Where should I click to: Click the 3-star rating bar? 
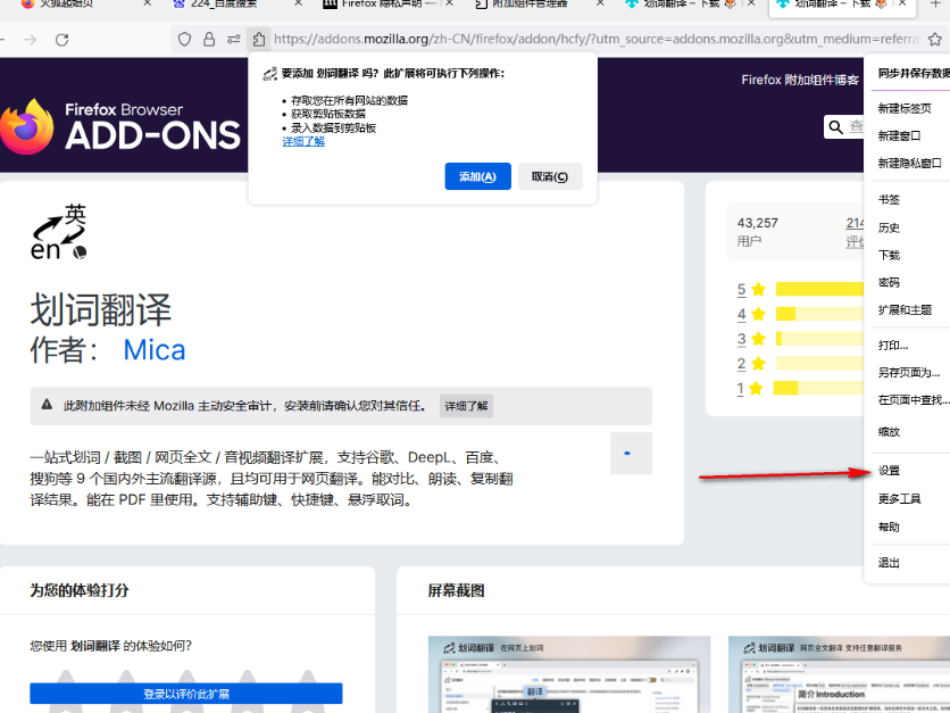[x=820, y=339]
